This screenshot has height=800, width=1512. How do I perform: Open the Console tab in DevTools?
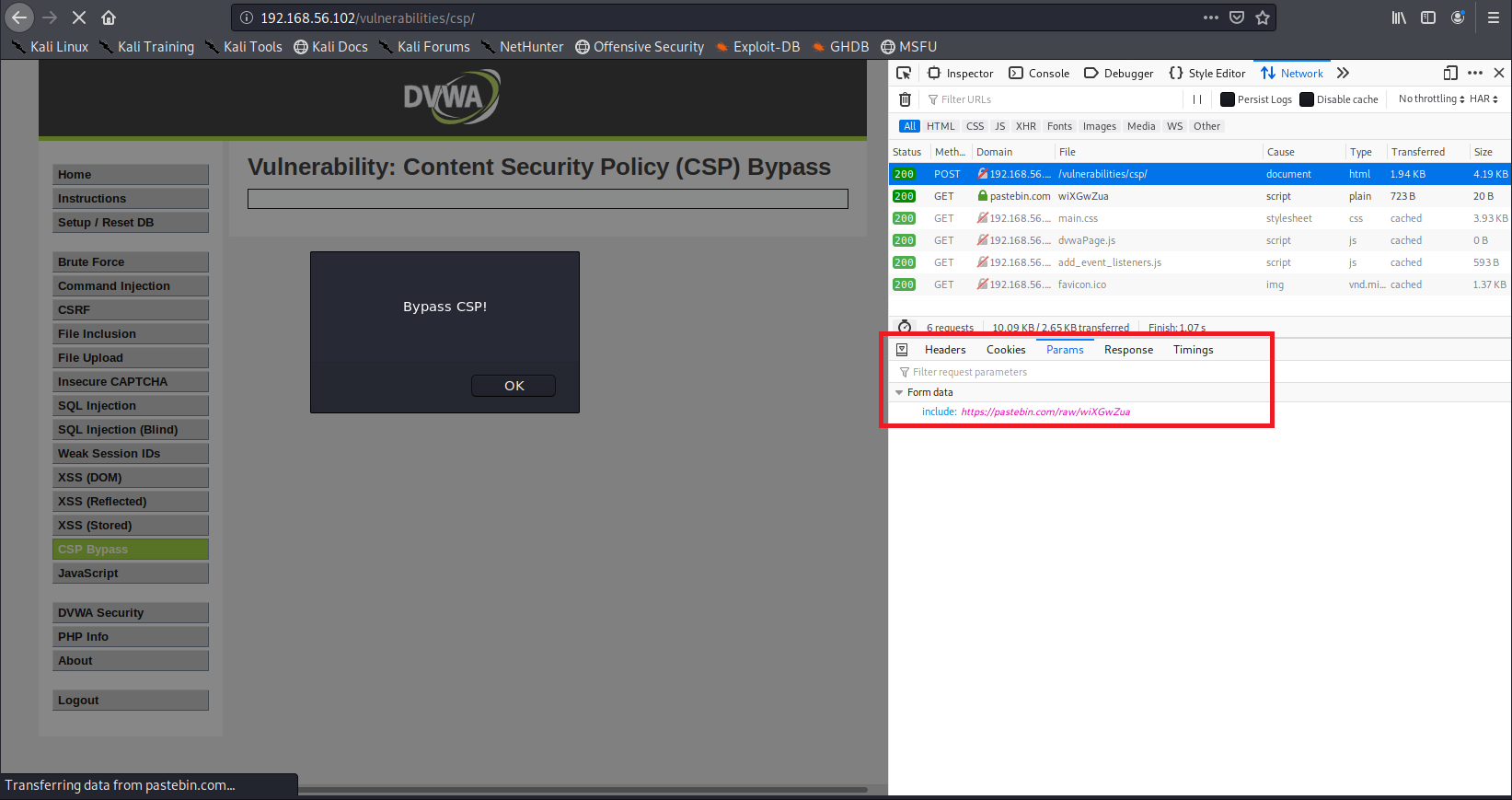tap(1039, 74)
